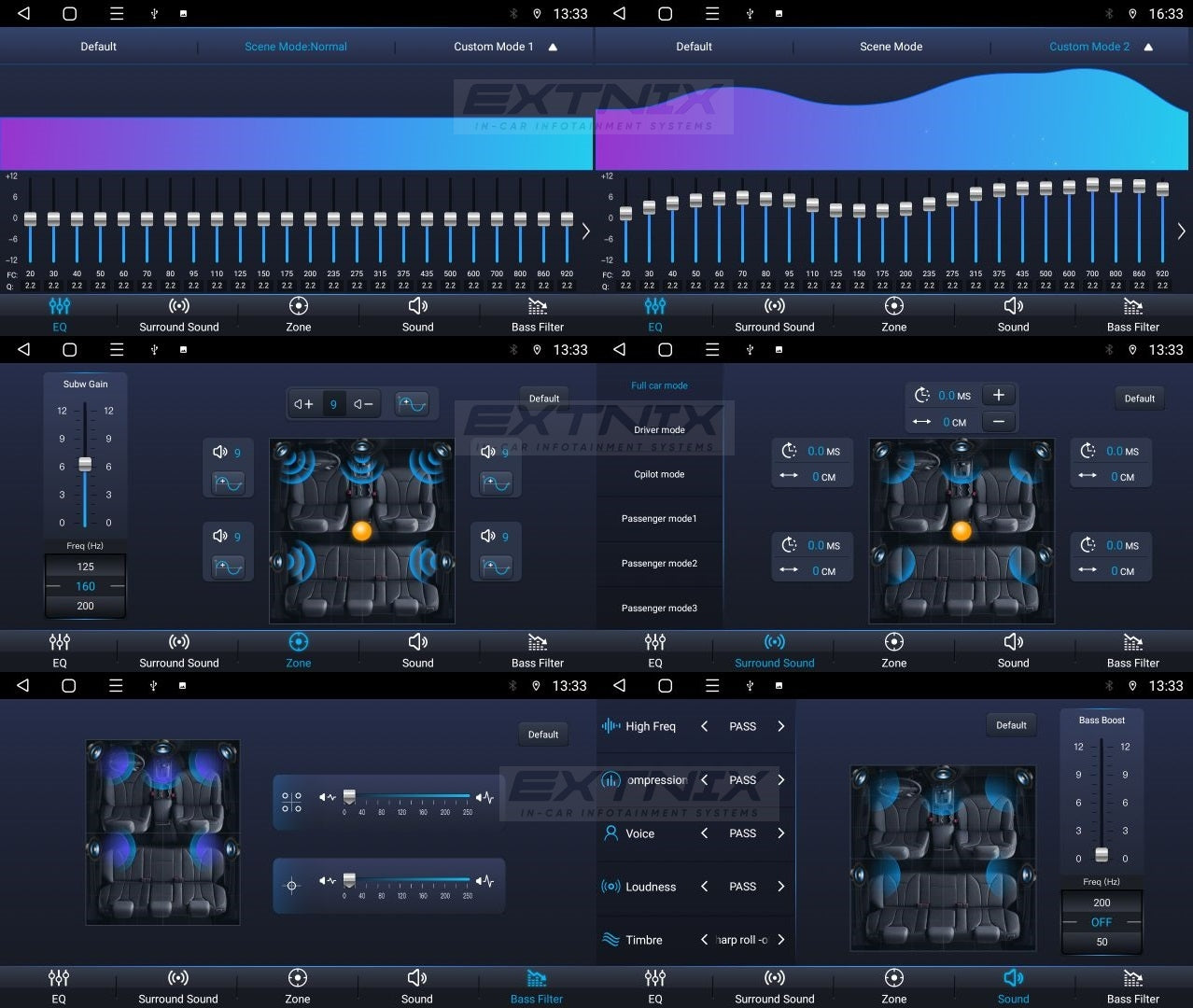This screenshot has height=1008, width=1193.
Task: Select Cpilot mode in Surround Sound list
Action: coord(659,474)
